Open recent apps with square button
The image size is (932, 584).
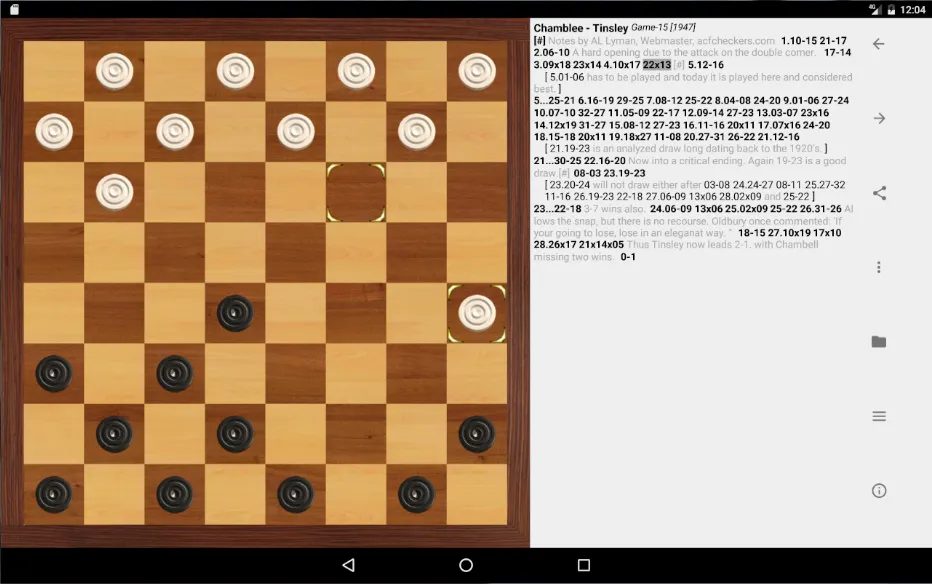(x=585, y=565)
